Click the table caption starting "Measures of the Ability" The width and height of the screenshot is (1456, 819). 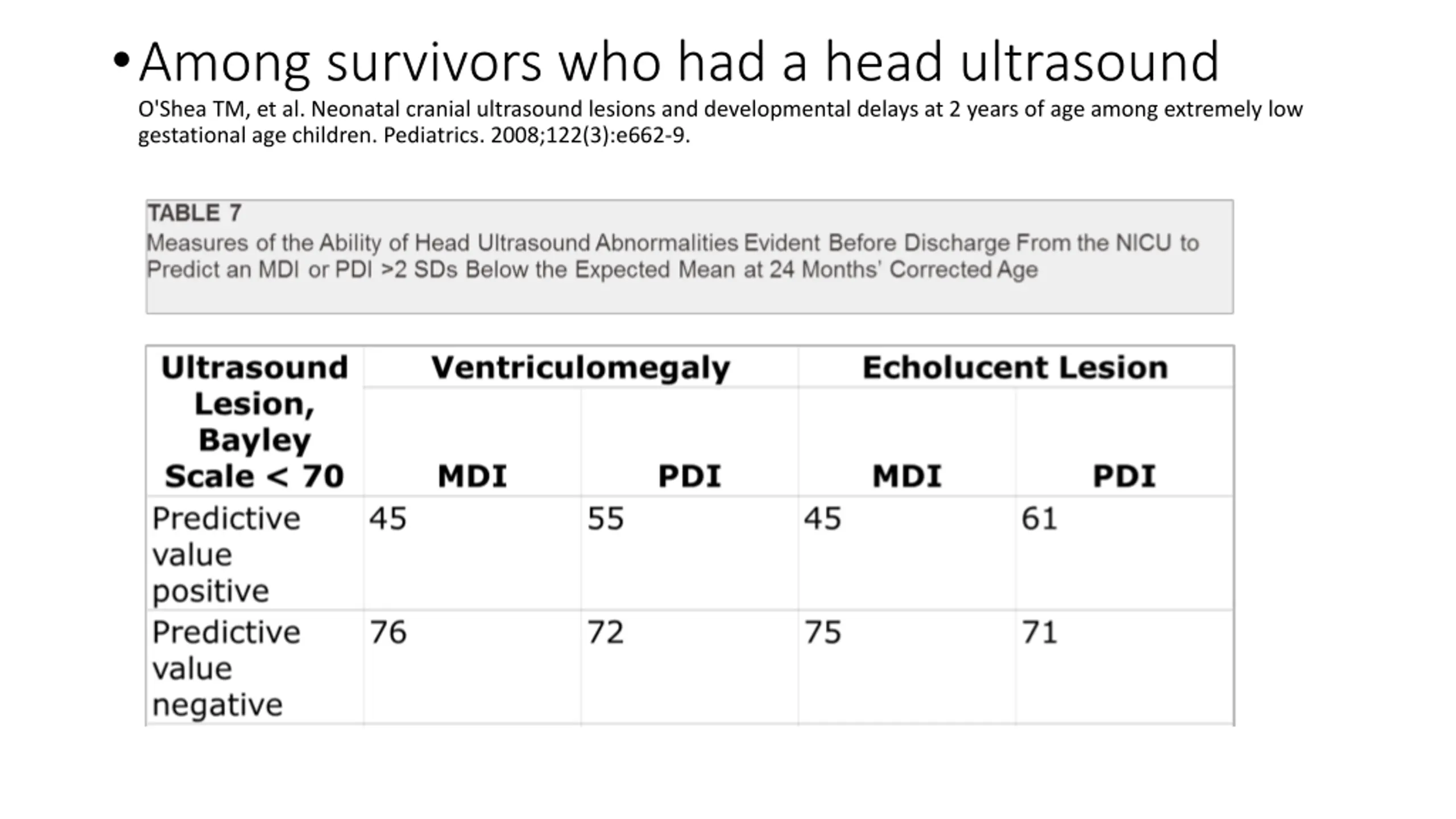[672, 256]
